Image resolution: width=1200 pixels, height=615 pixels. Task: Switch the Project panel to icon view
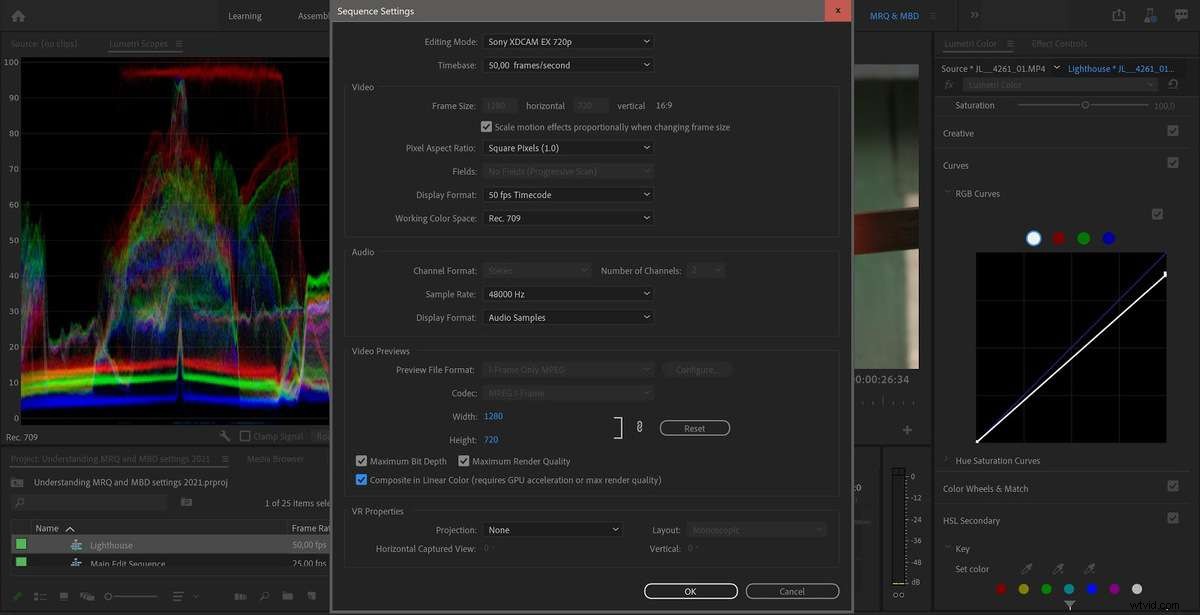(x=64, y=595)
